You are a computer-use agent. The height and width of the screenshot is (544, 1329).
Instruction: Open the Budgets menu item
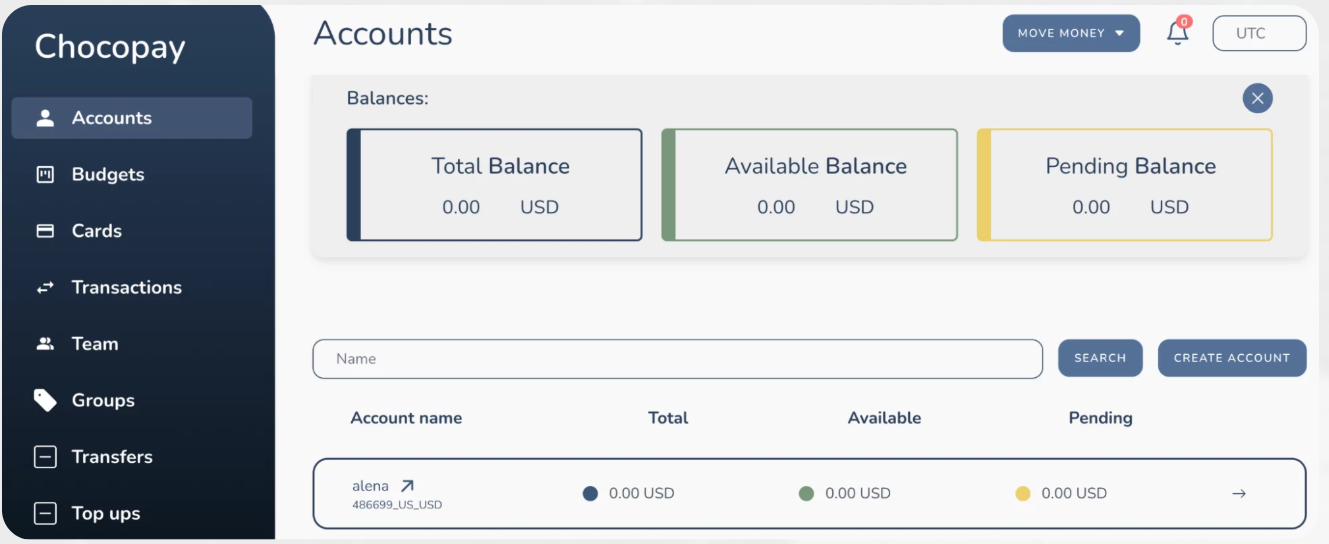tap(108, 175)
